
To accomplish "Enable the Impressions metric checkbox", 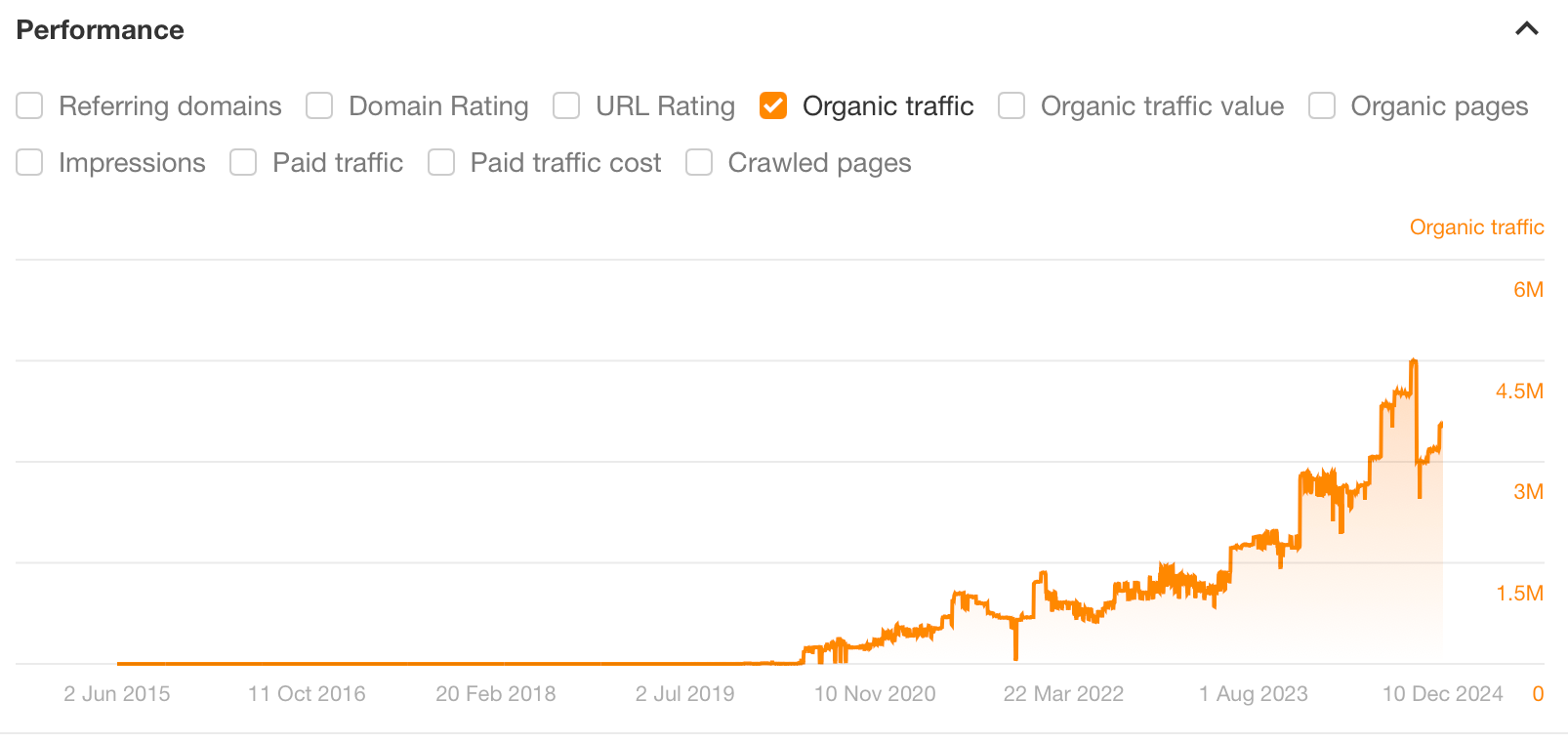I will coord(29,162).
